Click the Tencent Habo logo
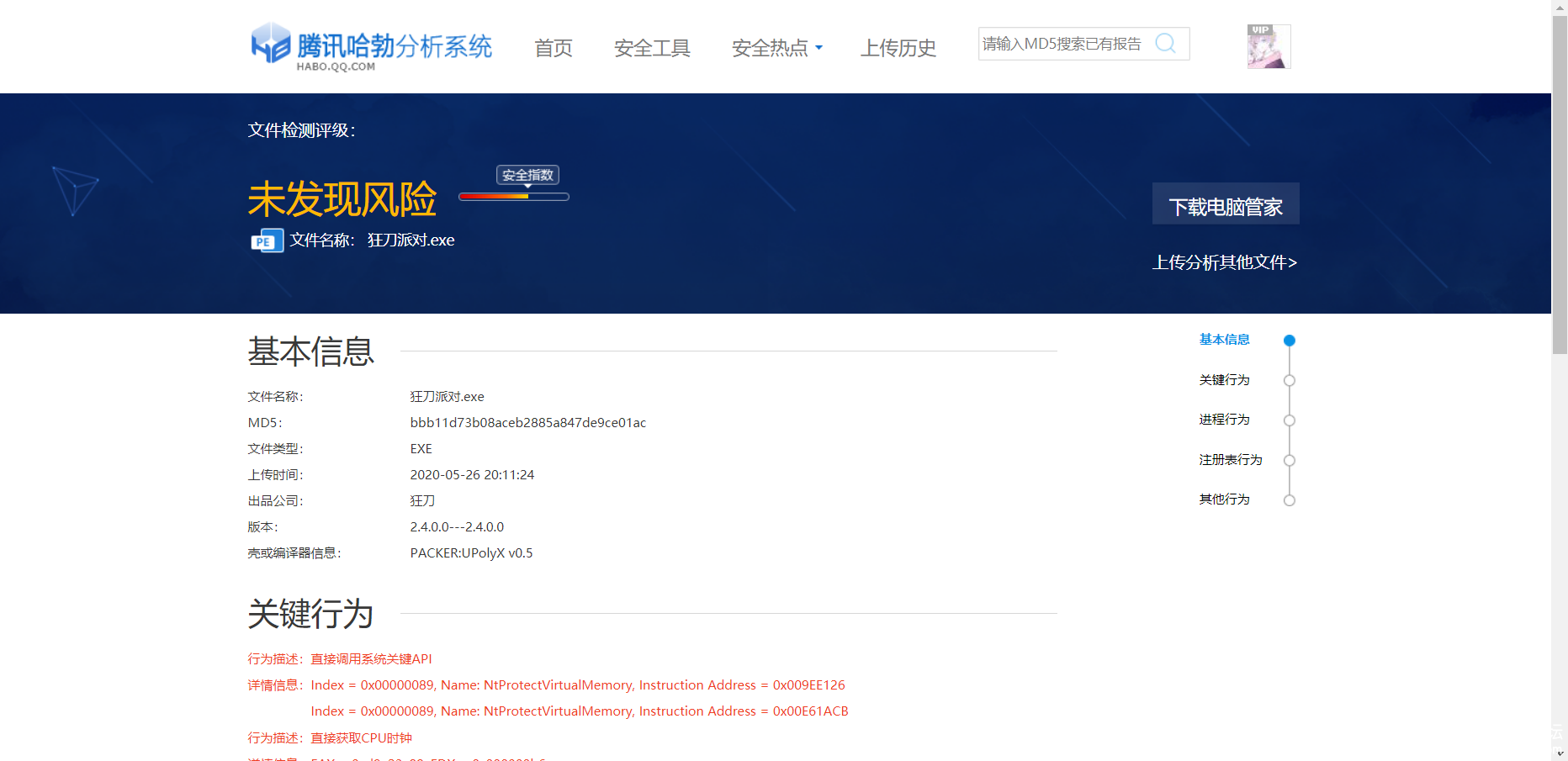1568x761 pixels. [x=371, y=47]
